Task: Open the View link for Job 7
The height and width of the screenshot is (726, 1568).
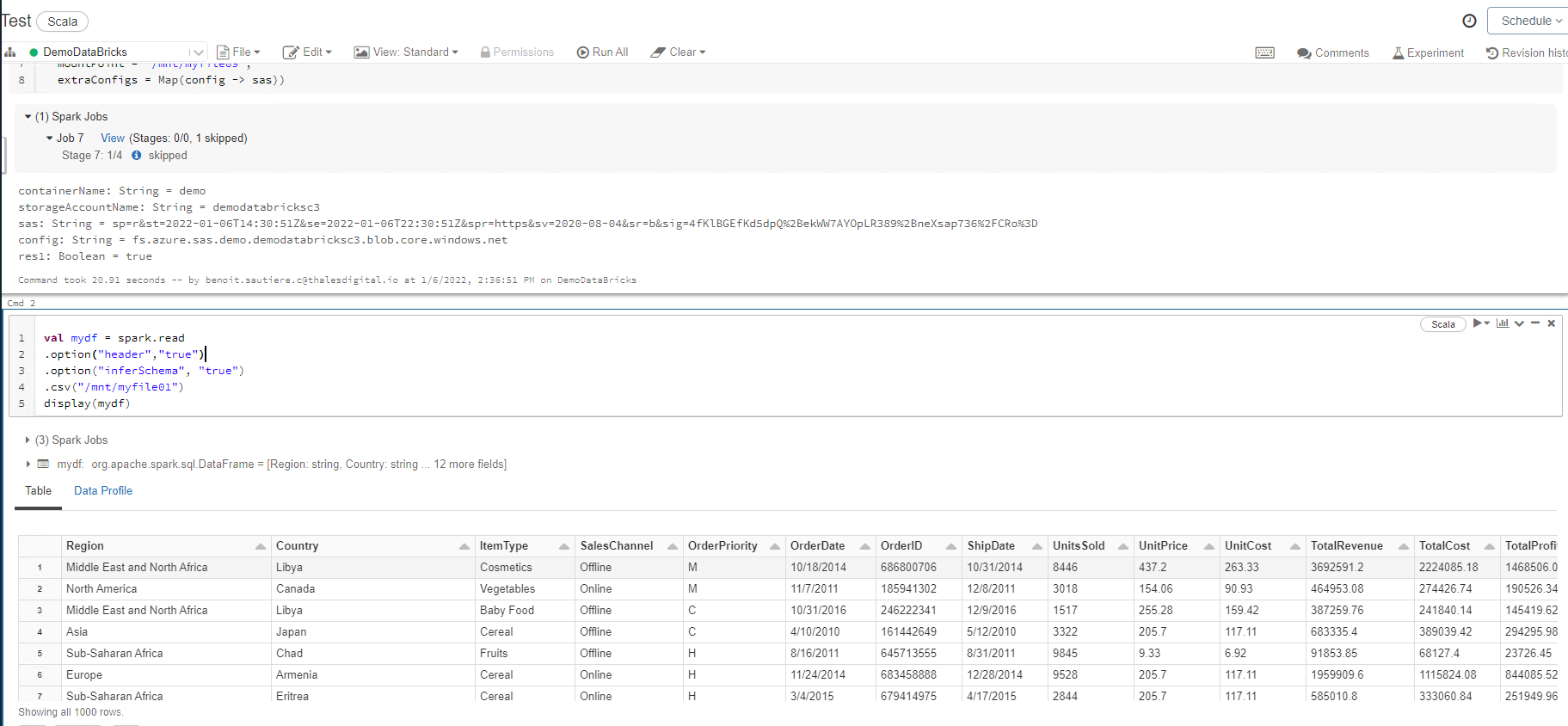Action: pos(113,138)
